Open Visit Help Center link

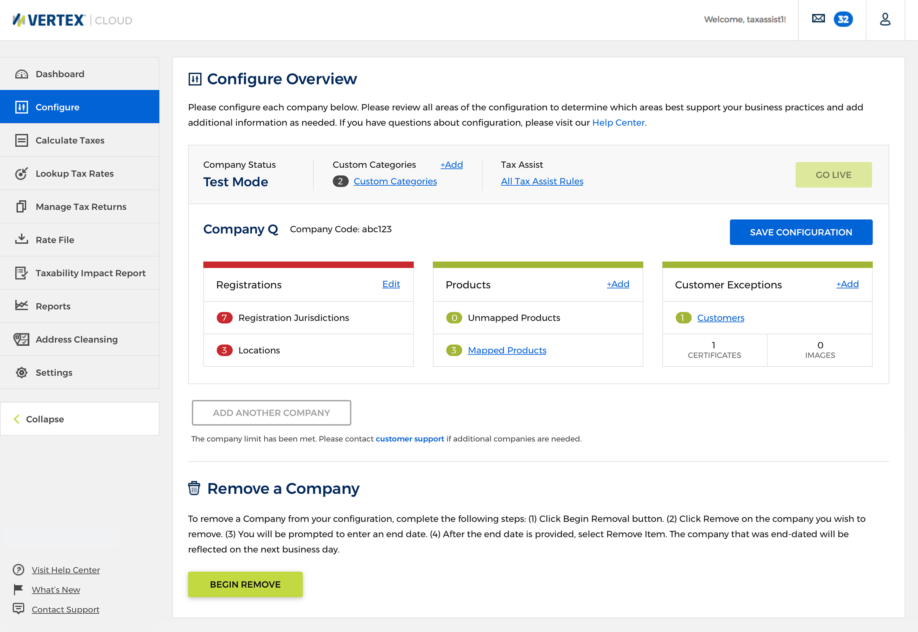click(66, 569)
